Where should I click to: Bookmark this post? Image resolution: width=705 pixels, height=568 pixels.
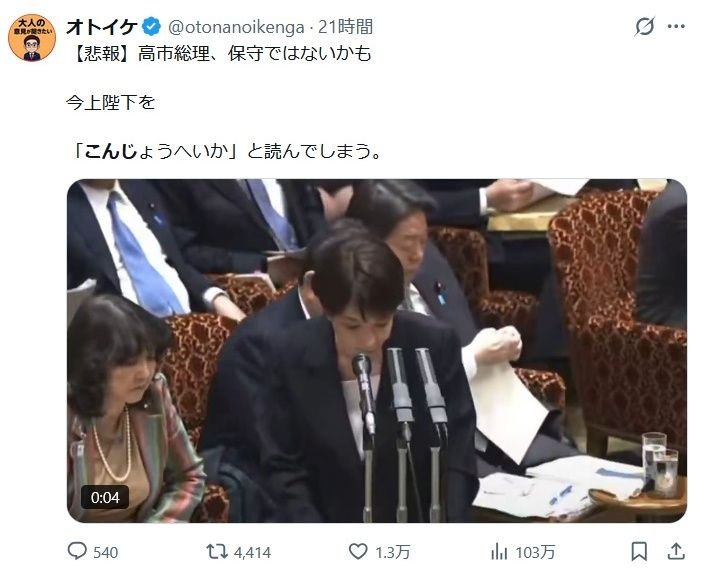click(x=639, y=551)
